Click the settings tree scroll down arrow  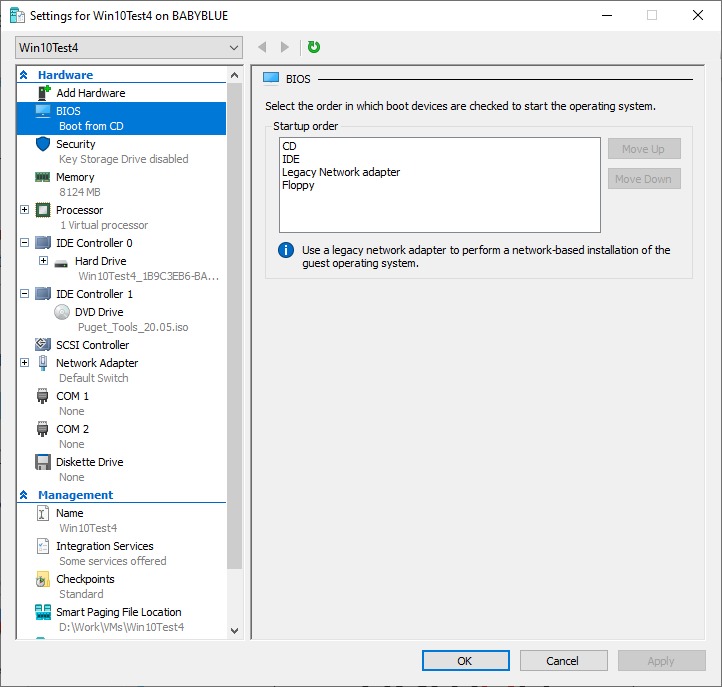(x=235, y=630)
